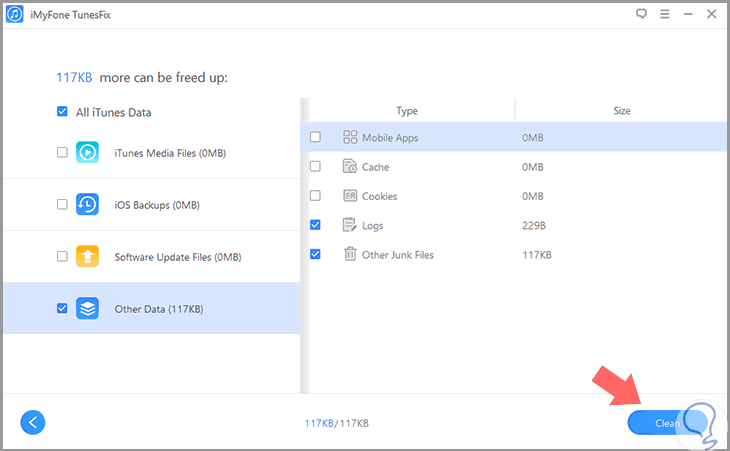Image resolution: width=730 pixels, height=451 pixels.
Task: Click the Software Update Files arrow icon
Action: click(x=88, y=256)
